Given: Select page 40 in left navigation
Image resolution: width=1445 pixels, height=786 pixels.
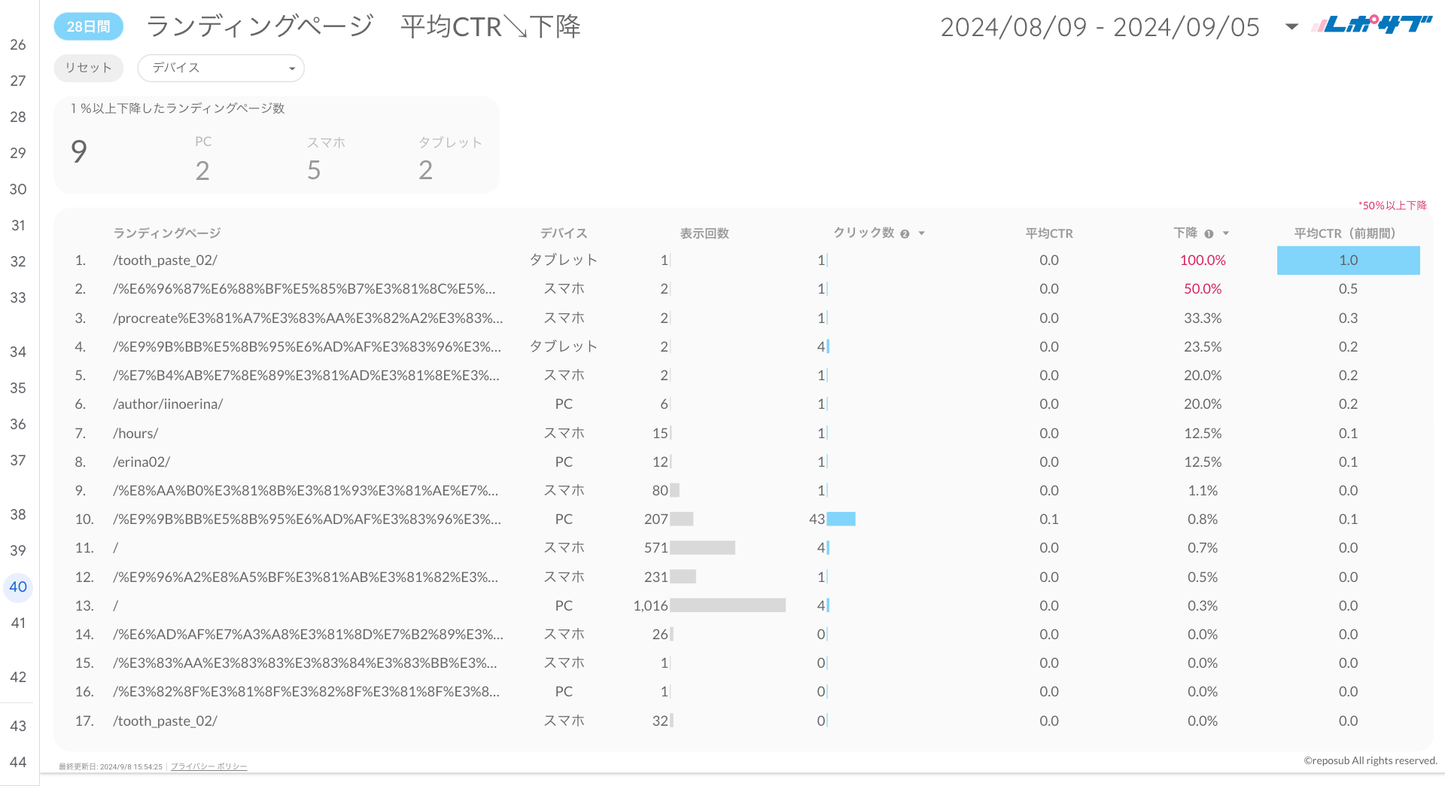Looking at the screenshot, I should (18, 587).
